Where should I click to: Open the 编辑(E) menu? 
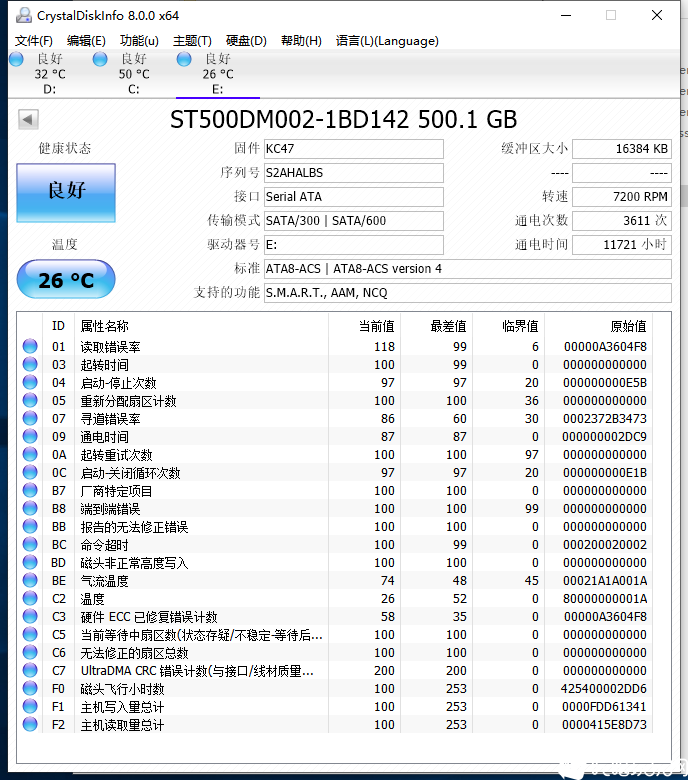[x=86, y=41]
